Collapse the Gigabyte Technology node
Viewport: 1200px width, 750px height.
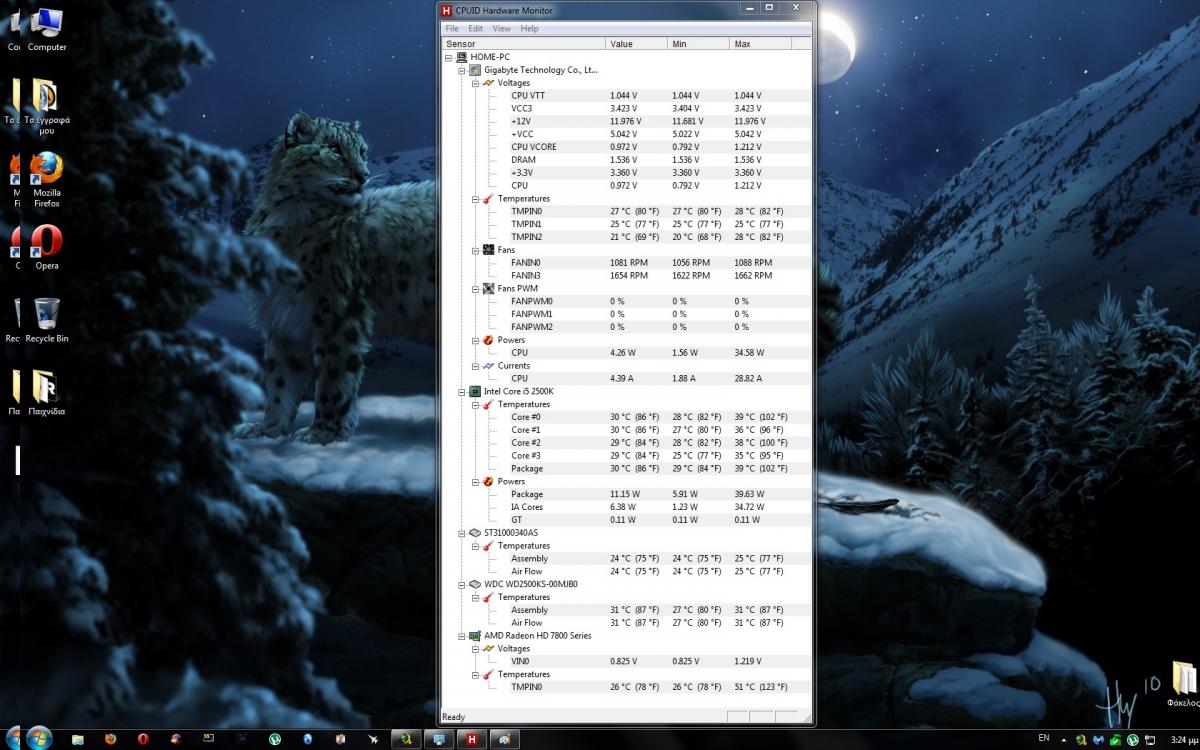[462, 70]
